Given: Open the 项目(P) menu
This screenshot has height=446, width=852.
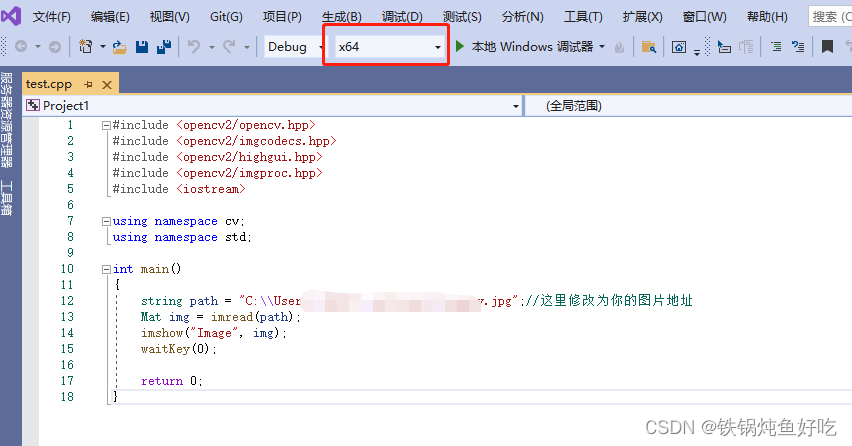Looking at the screenshot, I should click(x=282, y=17).
